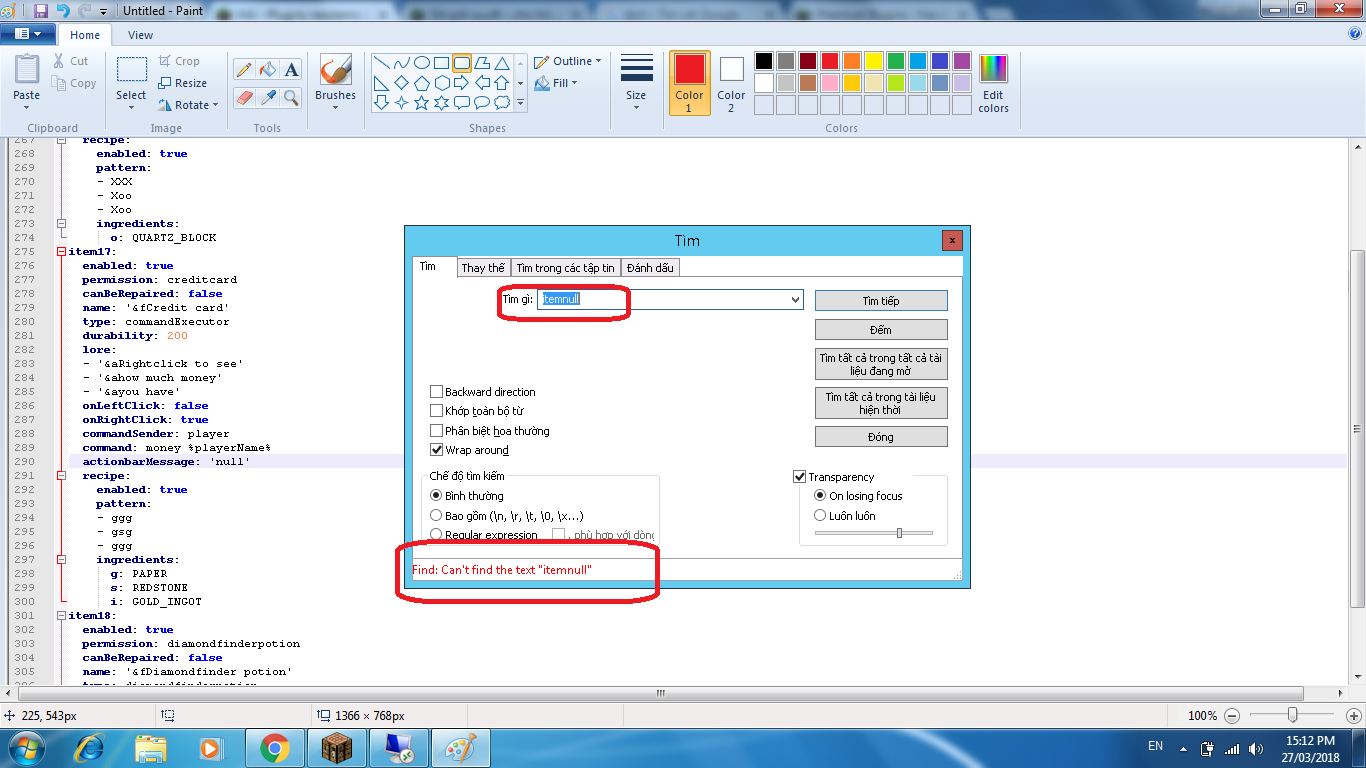Image resolution: width=1366 pixels, height=768 pixels.
Task: Click the zoom slider in status bar
Action: point(1293,716)
